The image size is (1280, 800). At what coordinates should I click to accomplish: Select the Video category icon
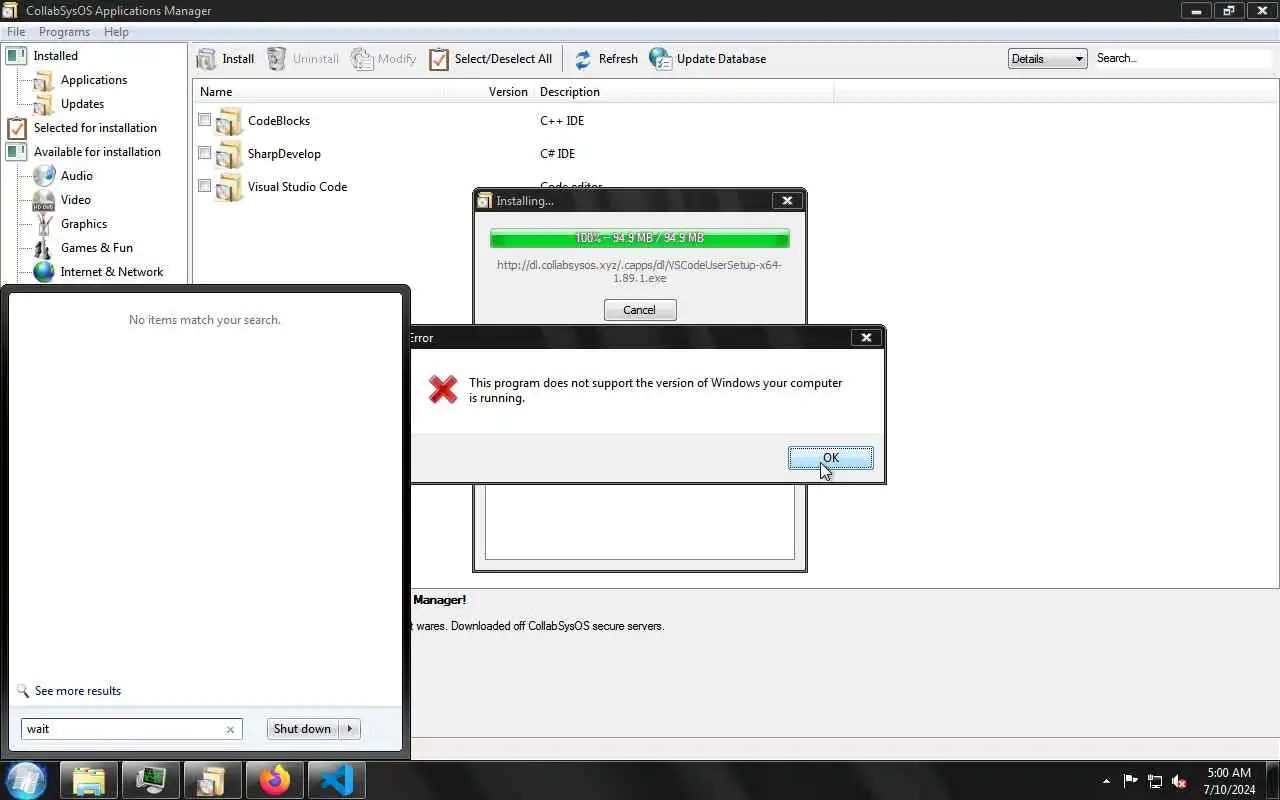coord(44,200)
